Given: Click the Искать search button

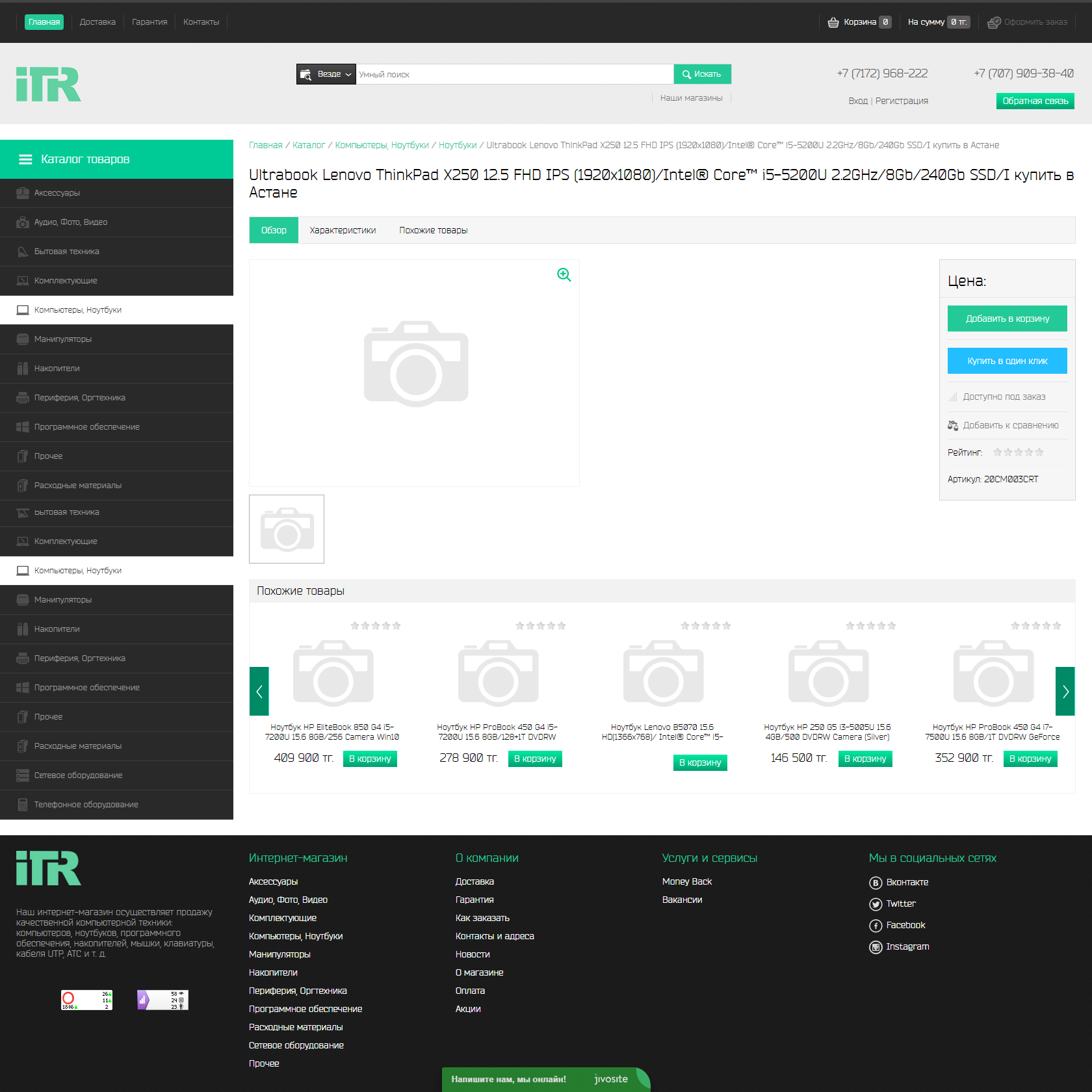Looking at the screenshot, I should pyautogui.click(x=702, y=74).
